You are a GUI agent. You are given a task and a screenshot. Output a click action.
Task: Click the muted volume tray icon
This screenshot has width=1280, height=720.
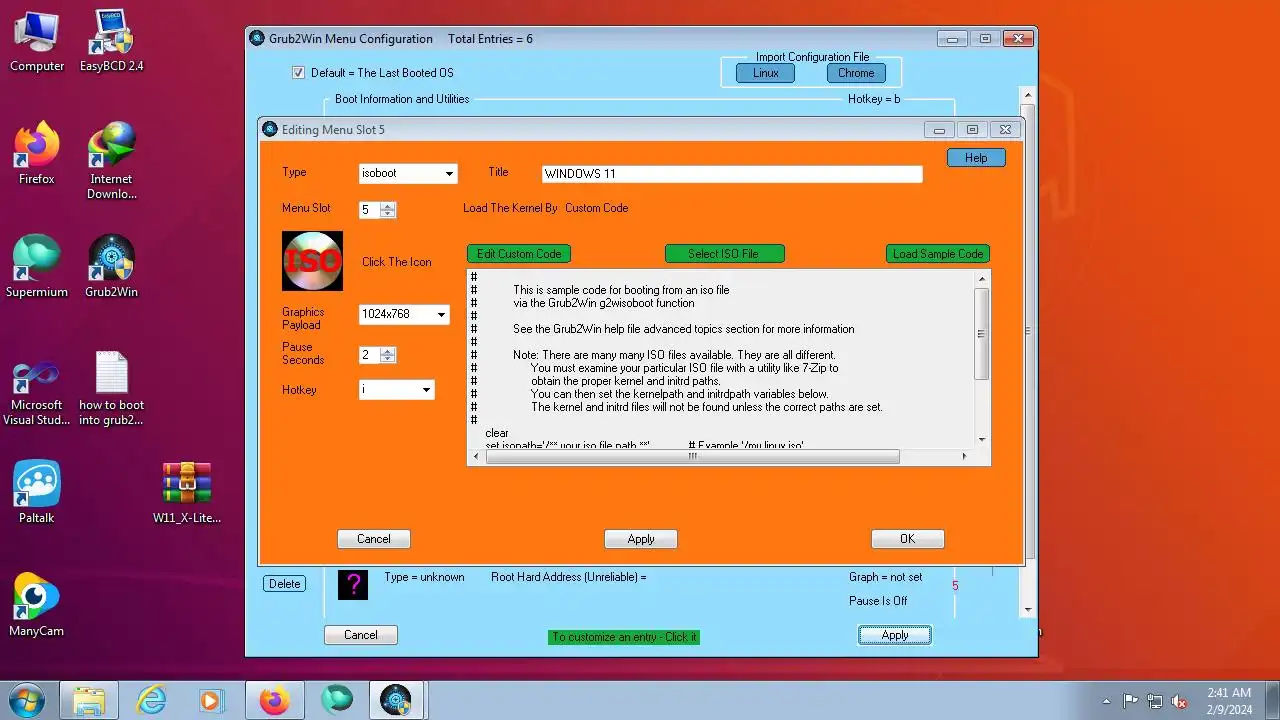[x=1180, y=701]
